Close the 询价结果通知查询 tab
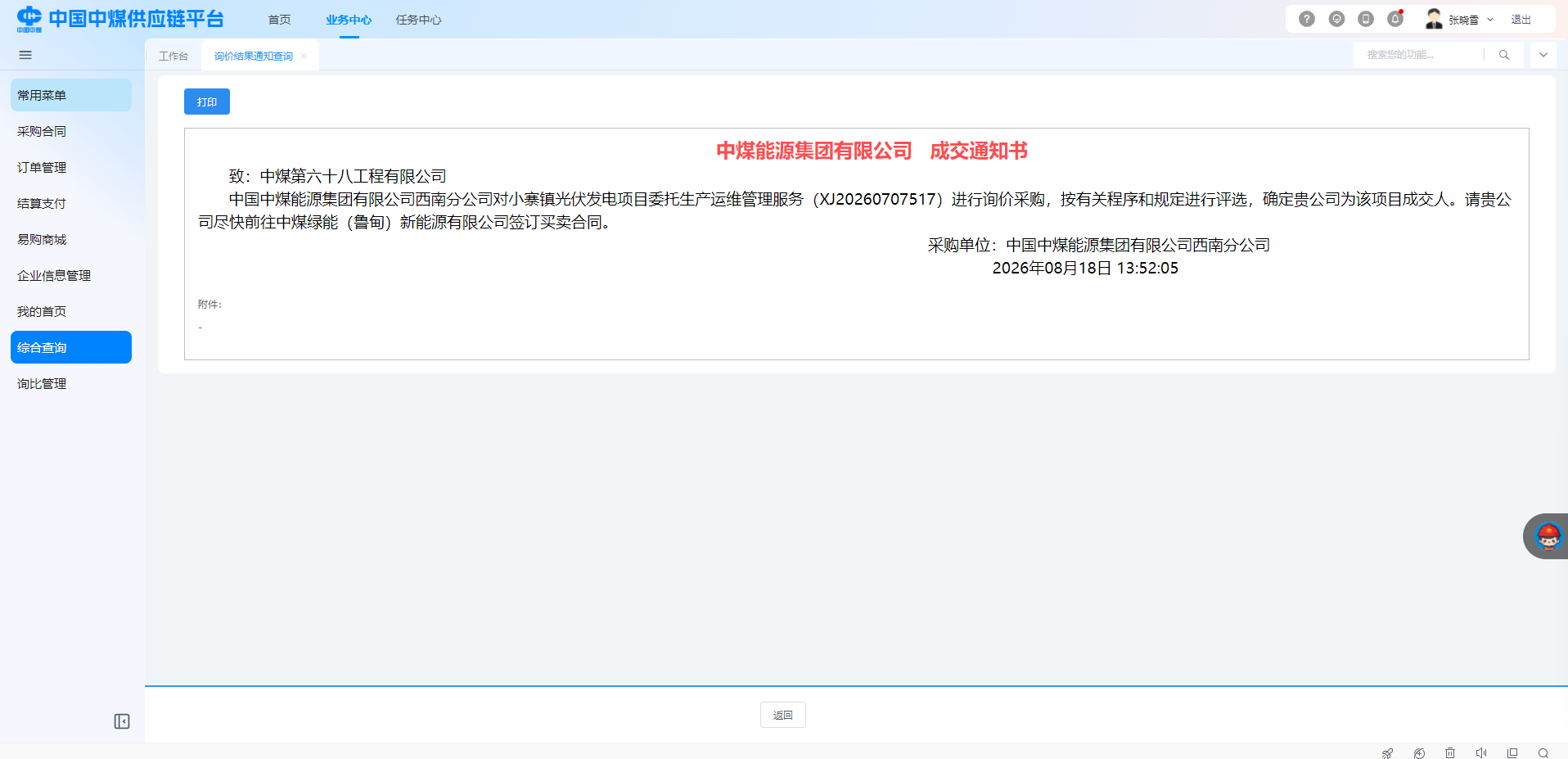The height and width of the screenshot is (759, 1568). 304,56
